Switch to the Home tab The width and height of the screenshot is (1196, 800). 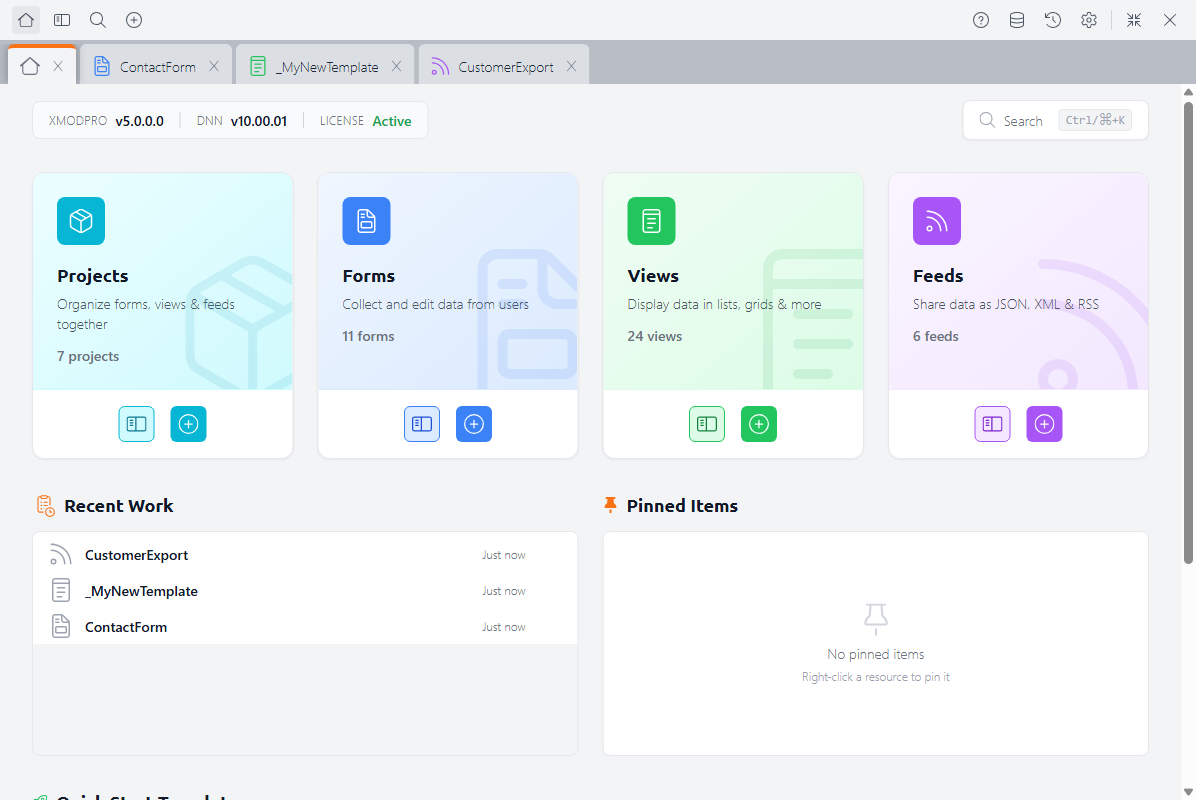30,66
